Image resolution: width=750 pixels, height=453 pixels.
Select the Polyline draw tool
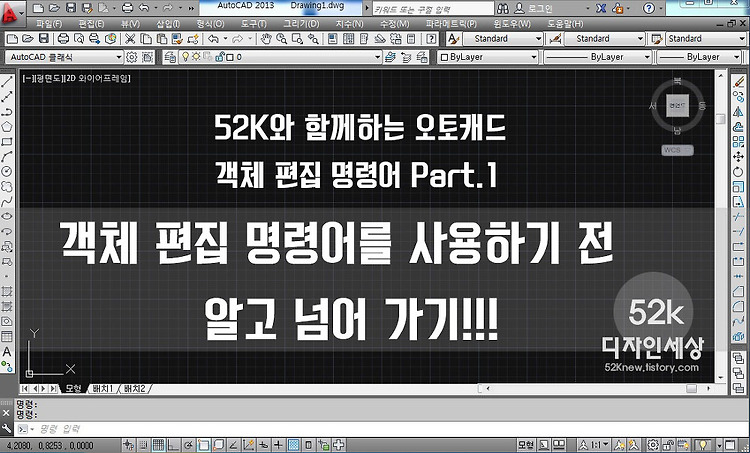click(7, 112)
